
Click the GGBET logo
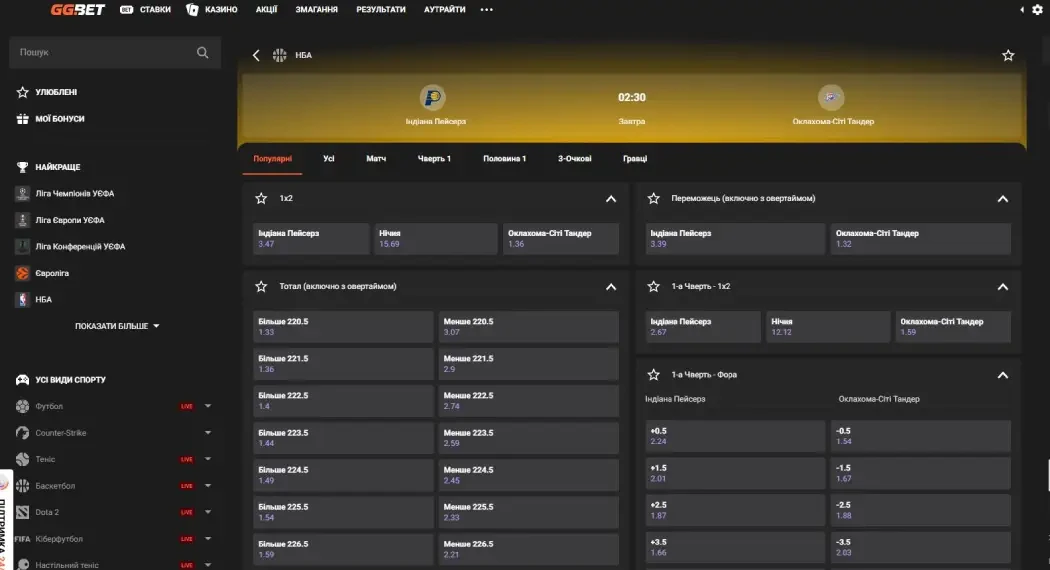79,9
